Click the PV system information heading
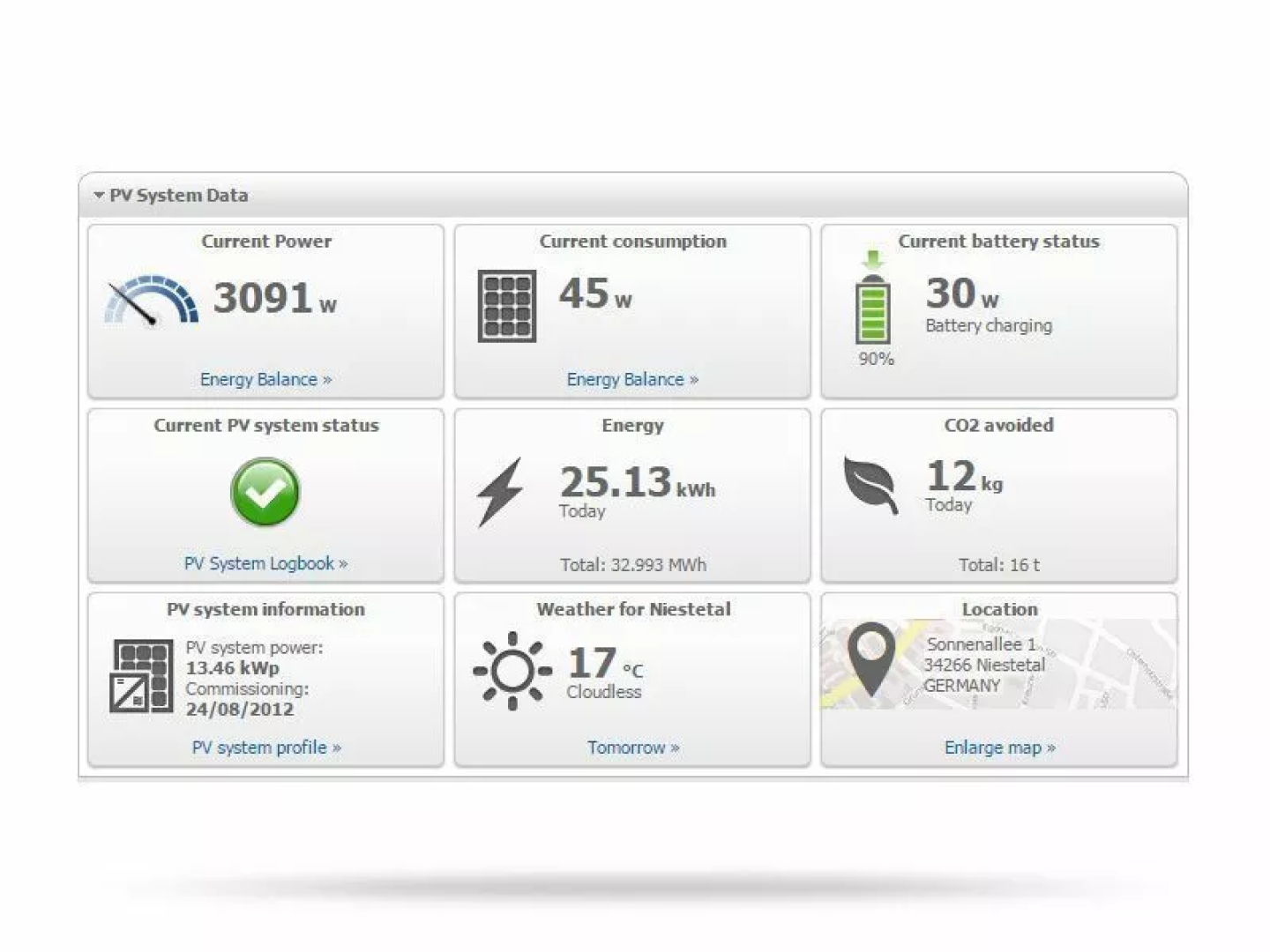The height and width of the screenshot is (952, 1270). (265, 609)
